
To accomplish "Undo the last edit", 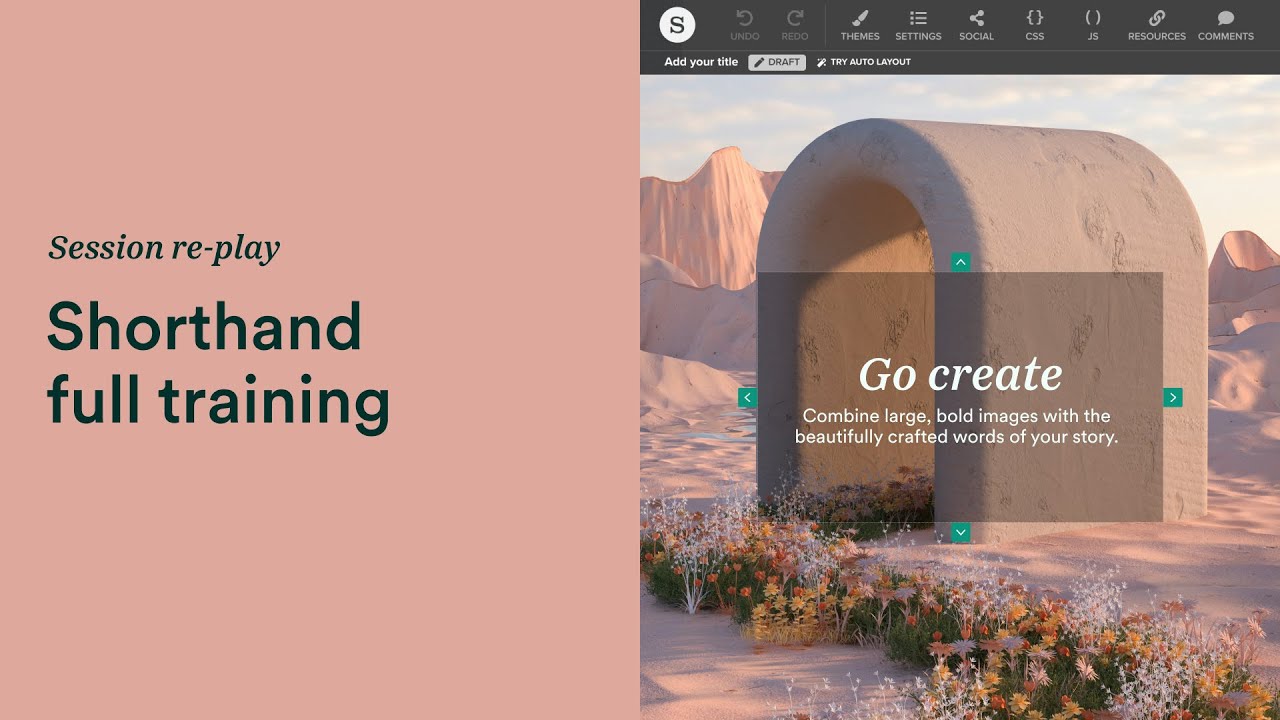I will coord(744,25).
